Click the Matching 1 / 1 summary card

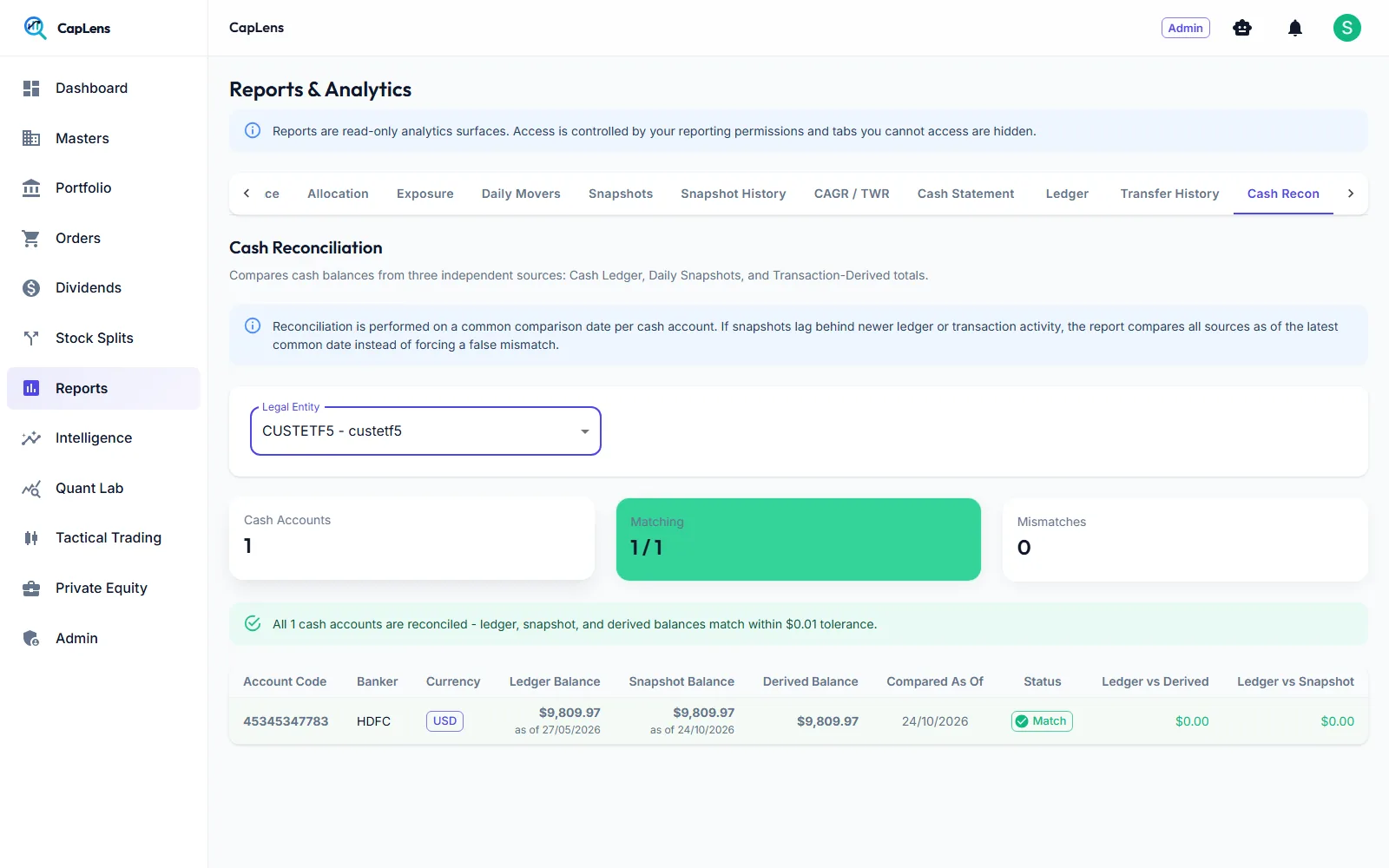coord(799,539)
